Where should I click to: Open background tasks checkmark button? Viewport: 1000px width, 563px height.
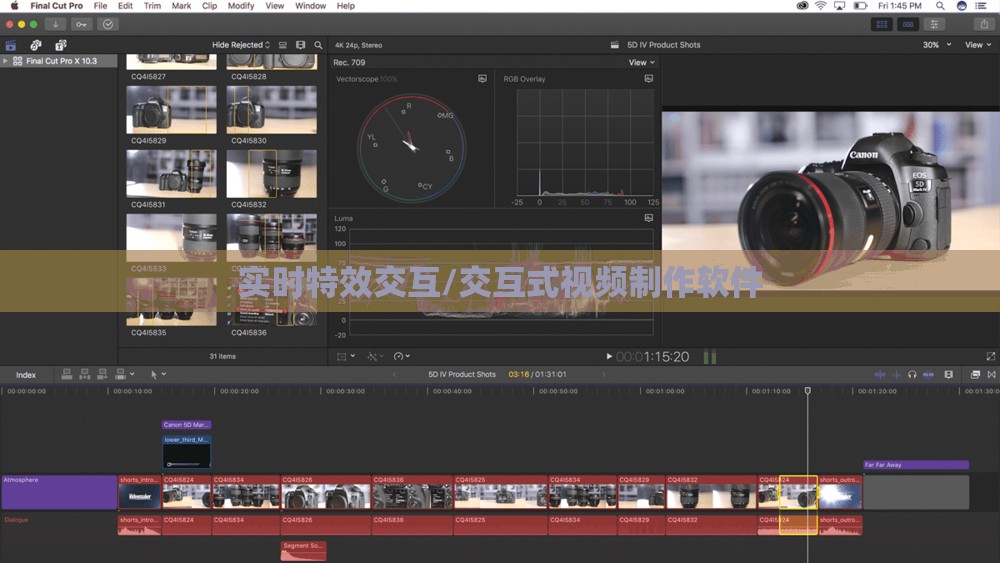point(108,24)
